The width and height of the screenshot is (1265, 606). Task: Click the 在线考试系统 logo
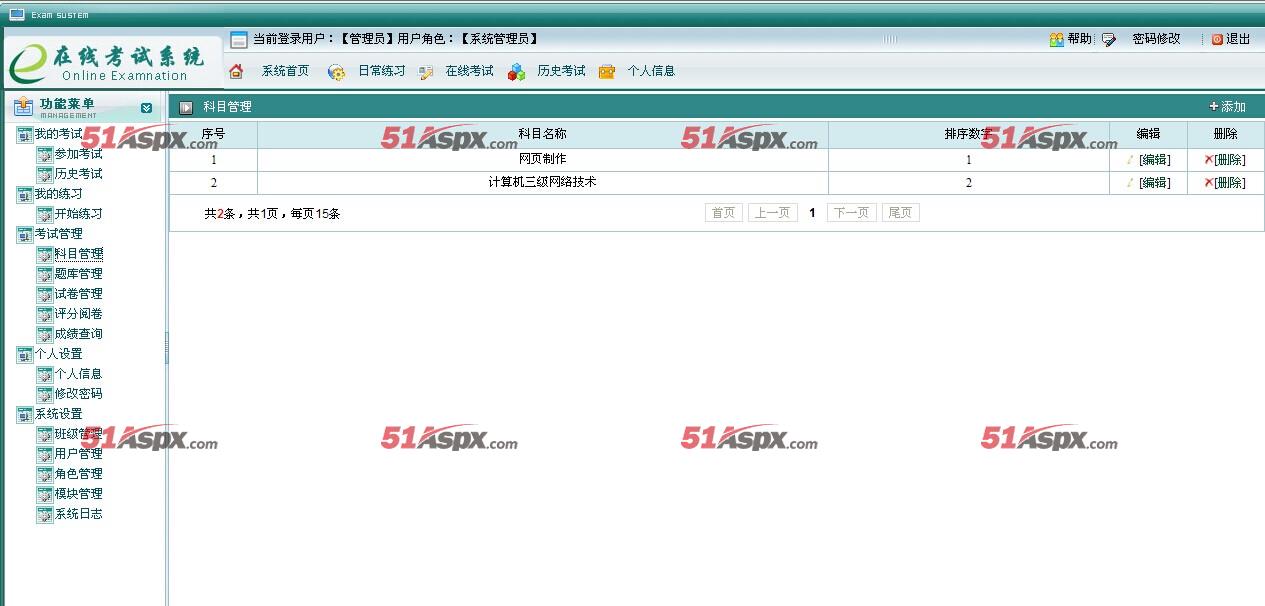pyautogui.click(x=112, y=62)
